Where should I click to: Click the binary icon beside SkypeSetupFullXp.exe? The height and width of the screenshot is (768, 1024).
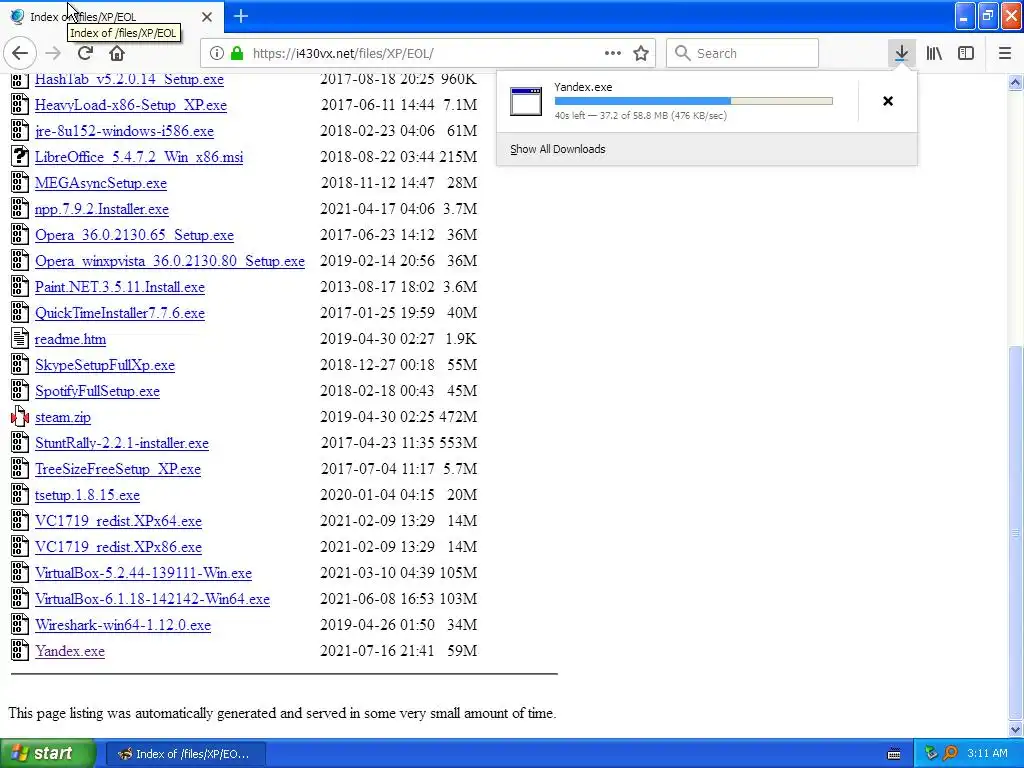coord(20,364)
